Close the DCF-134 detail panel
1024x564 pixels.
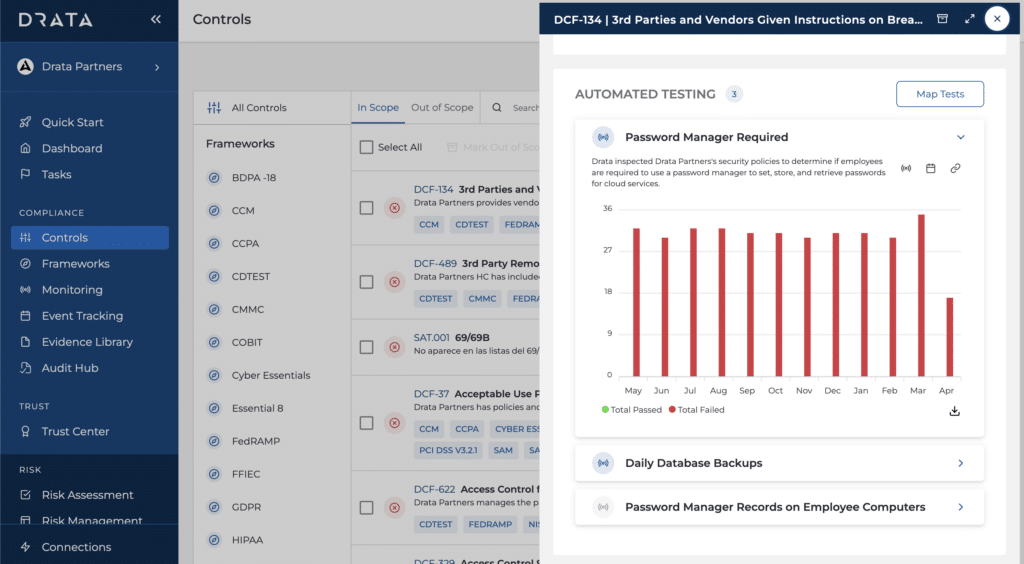point(997,19)
